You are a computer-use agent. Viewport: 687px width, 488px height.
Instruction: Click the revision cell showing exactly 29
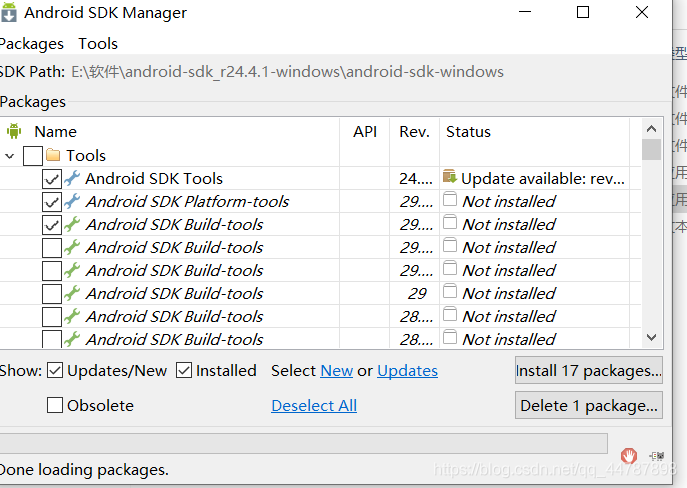tap(417, 294)
